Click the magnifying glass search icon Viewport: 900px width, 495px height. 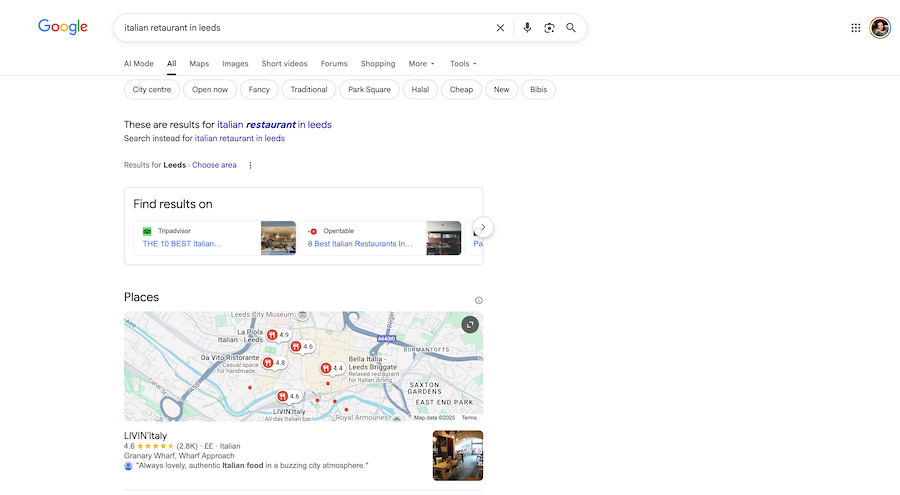coord(571,28)
